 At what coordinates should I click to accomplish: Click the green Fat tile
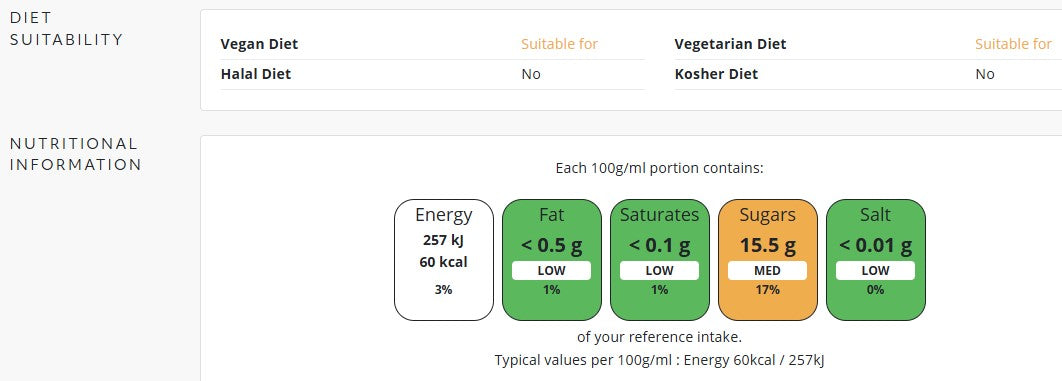[551, 260]
